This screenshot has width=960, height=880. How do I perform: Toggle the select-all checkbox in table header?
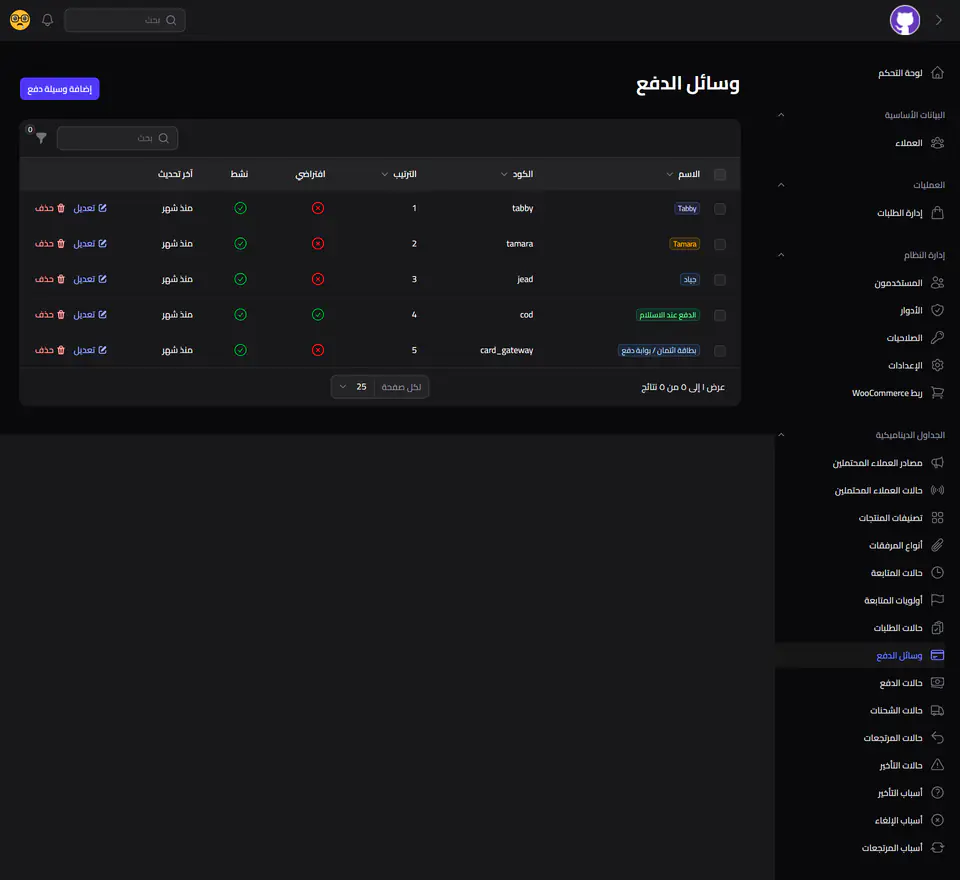click(720, 175)
